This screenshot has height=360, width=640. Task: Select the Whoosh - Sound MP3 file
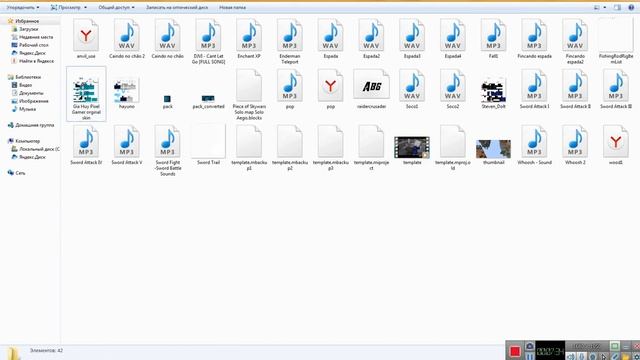pos(534,144)
